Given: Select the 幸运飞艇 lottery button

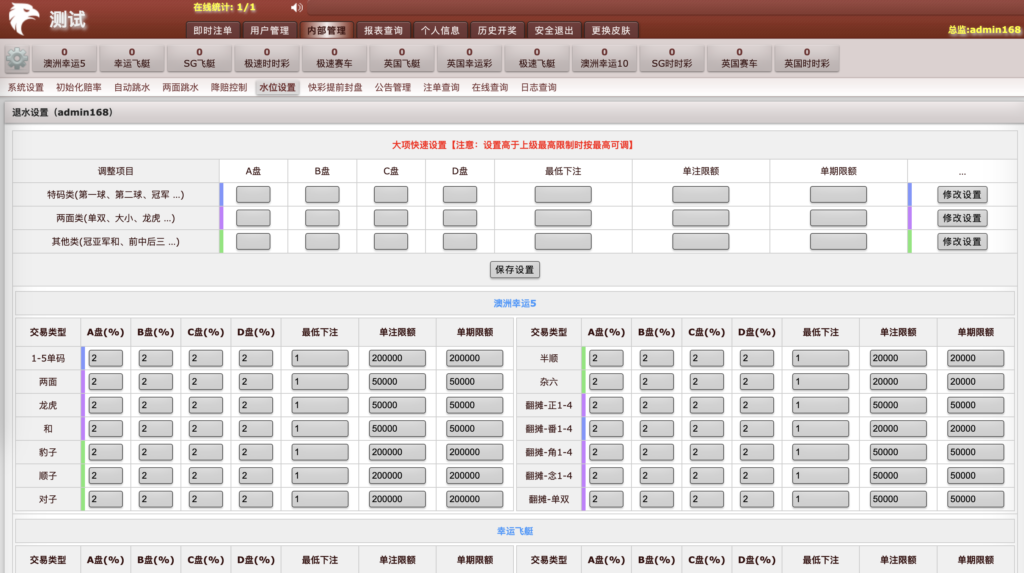Looking at the screenshot, I should coord(132,58).
